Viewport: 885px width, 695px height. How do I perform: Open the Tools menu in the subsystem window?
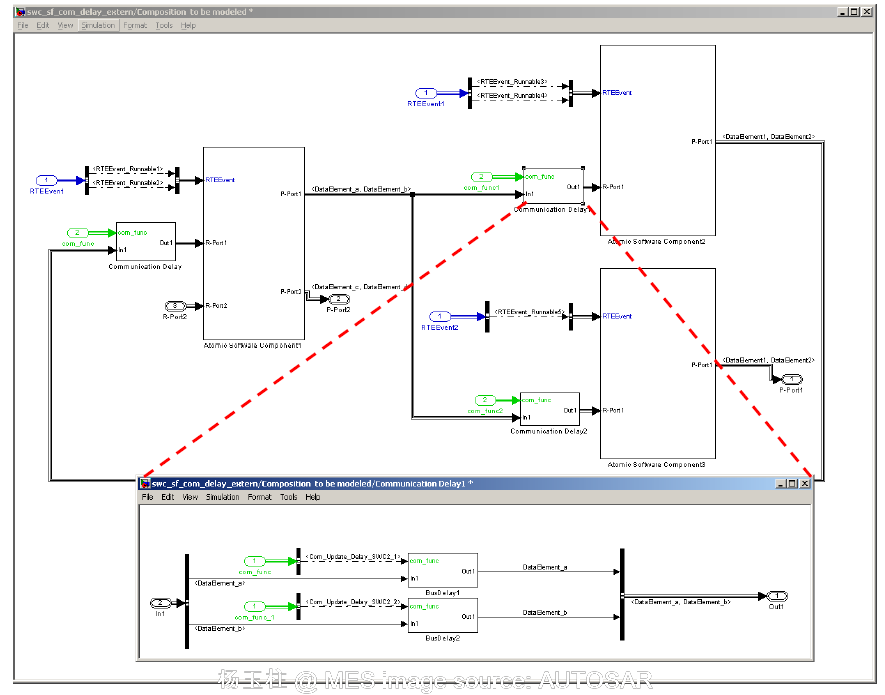click(x=289, y=497)
